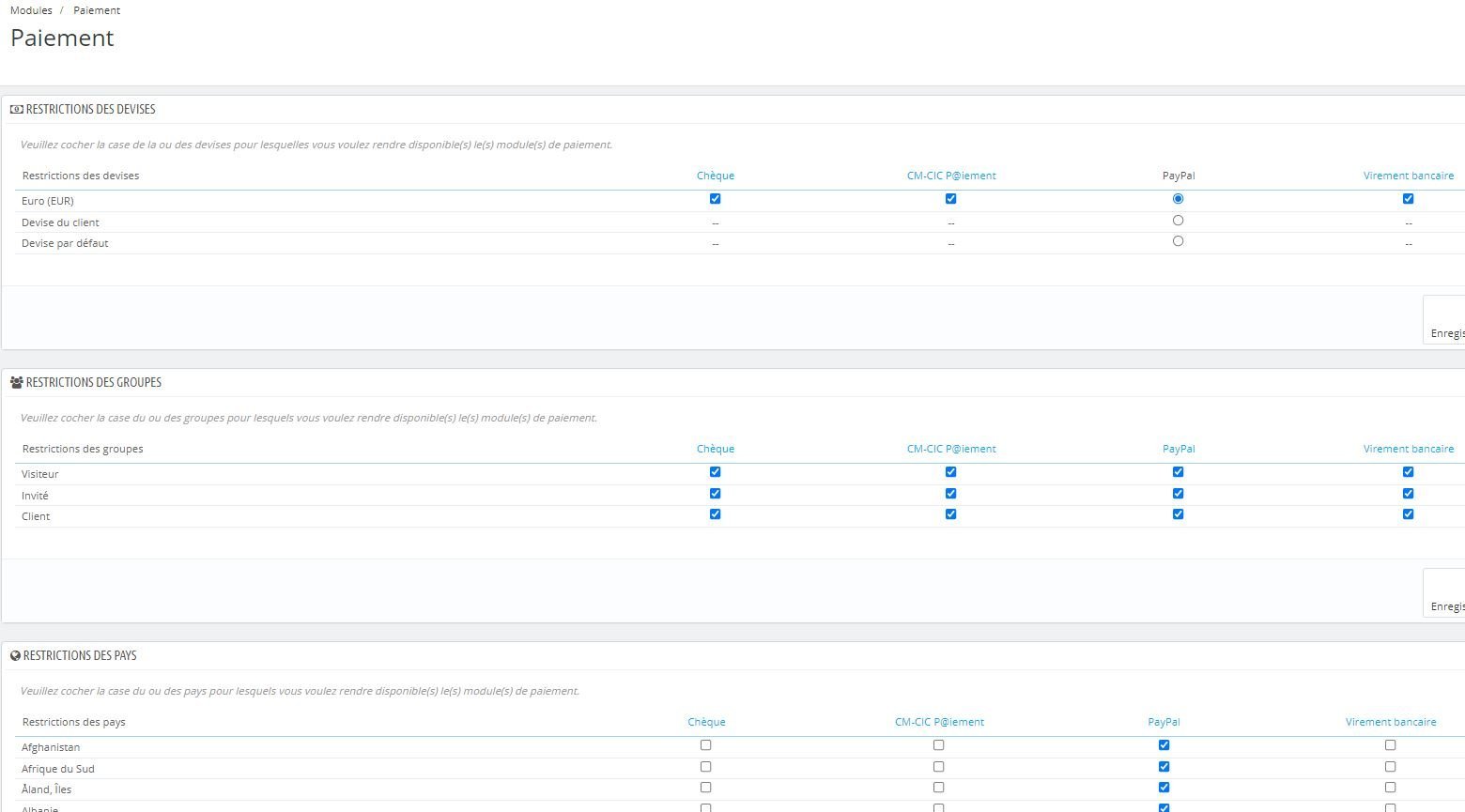1465x812 pixels.
Task: Select PayPal radio for Devise par défaut
Action: pyautogui.click(x=1178, y=241)
